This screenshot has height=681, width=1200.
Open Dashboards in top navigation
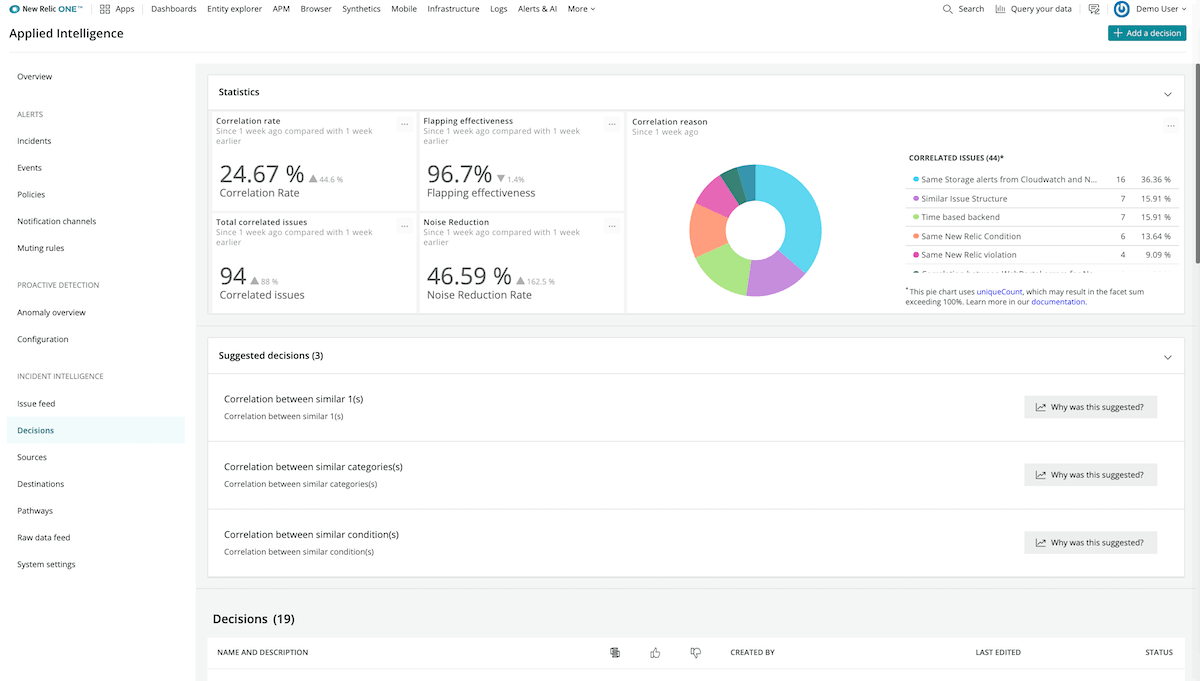174,9
